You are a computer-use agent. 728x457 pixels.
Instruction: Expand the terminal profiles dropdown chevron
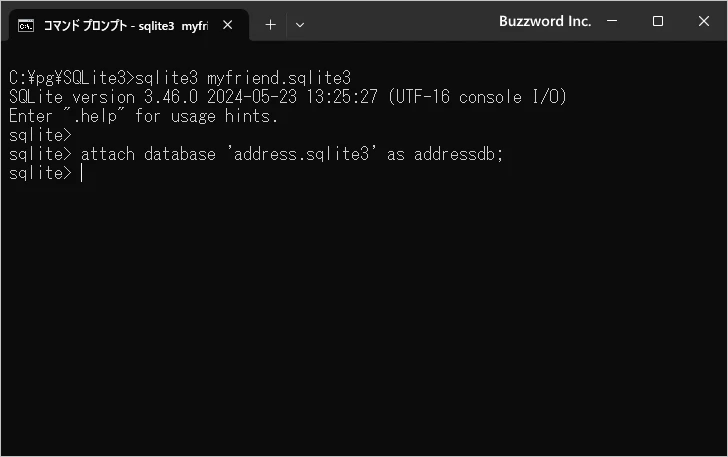point(300,24)
